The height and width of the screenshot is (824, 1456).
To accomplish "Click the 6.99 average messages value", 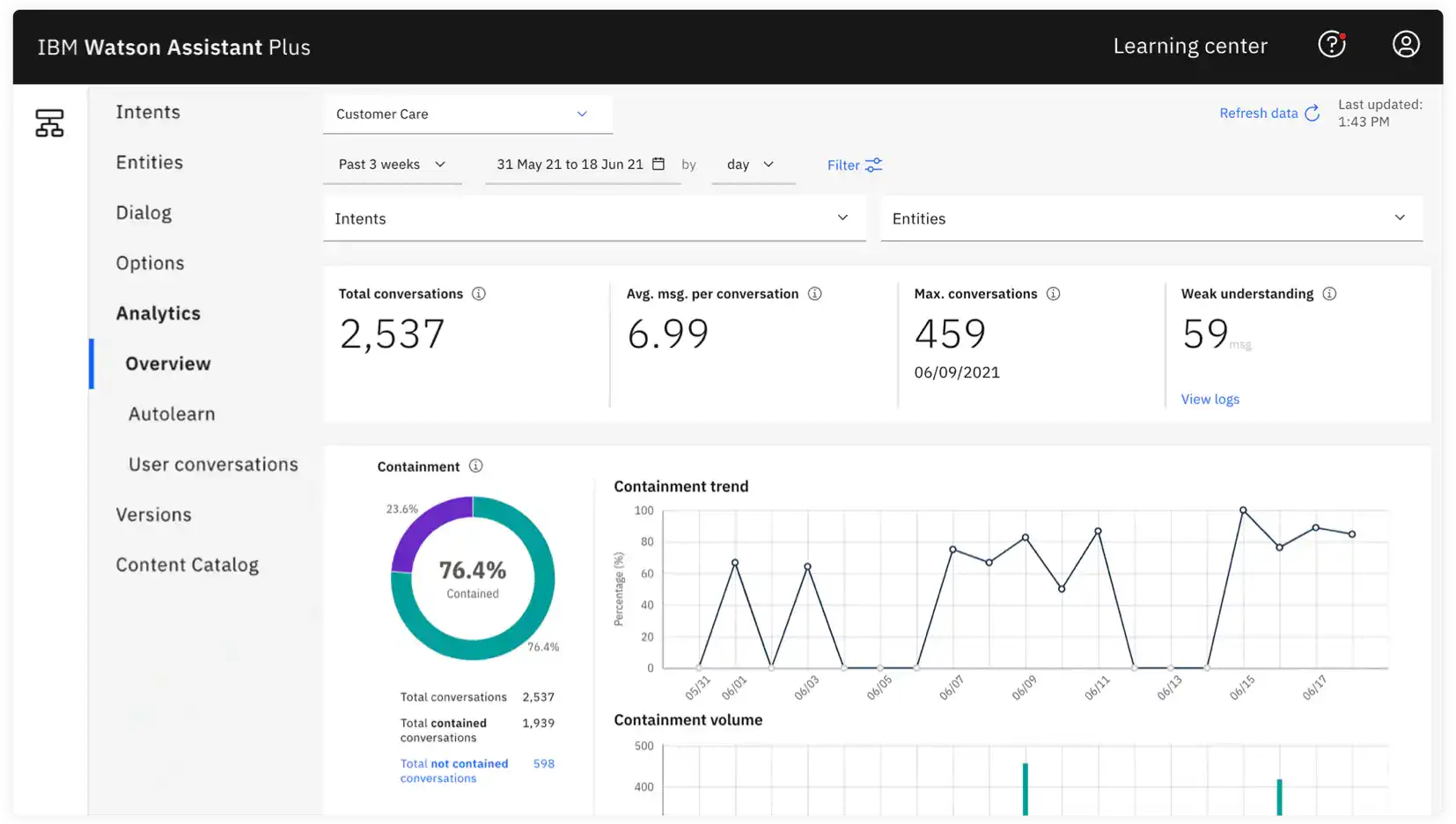I will (x=668, y=334).
